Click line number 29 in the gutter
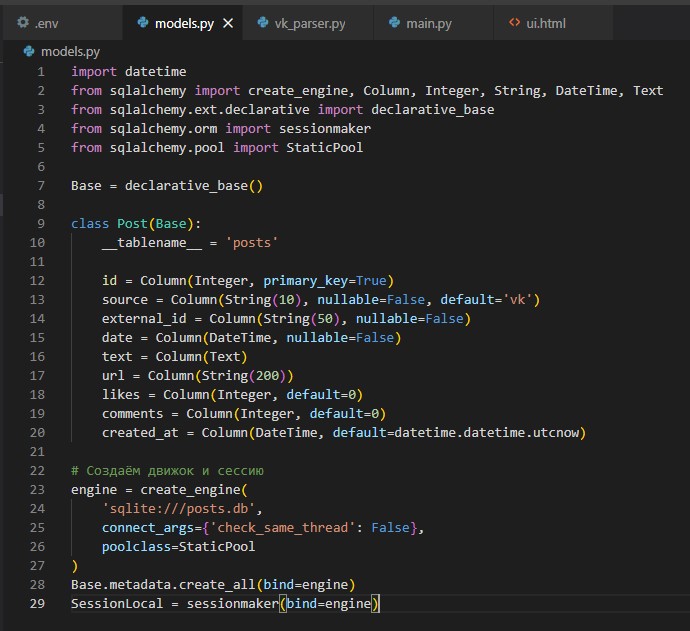This screenshot has width=690, height=631. point(37,603)
